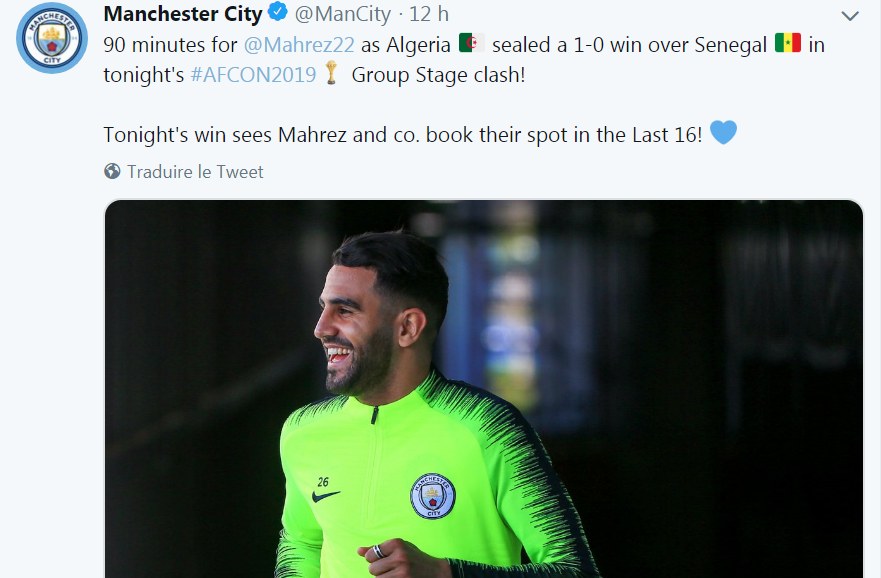Click the Manchester City profile avatar

(51, 38)
